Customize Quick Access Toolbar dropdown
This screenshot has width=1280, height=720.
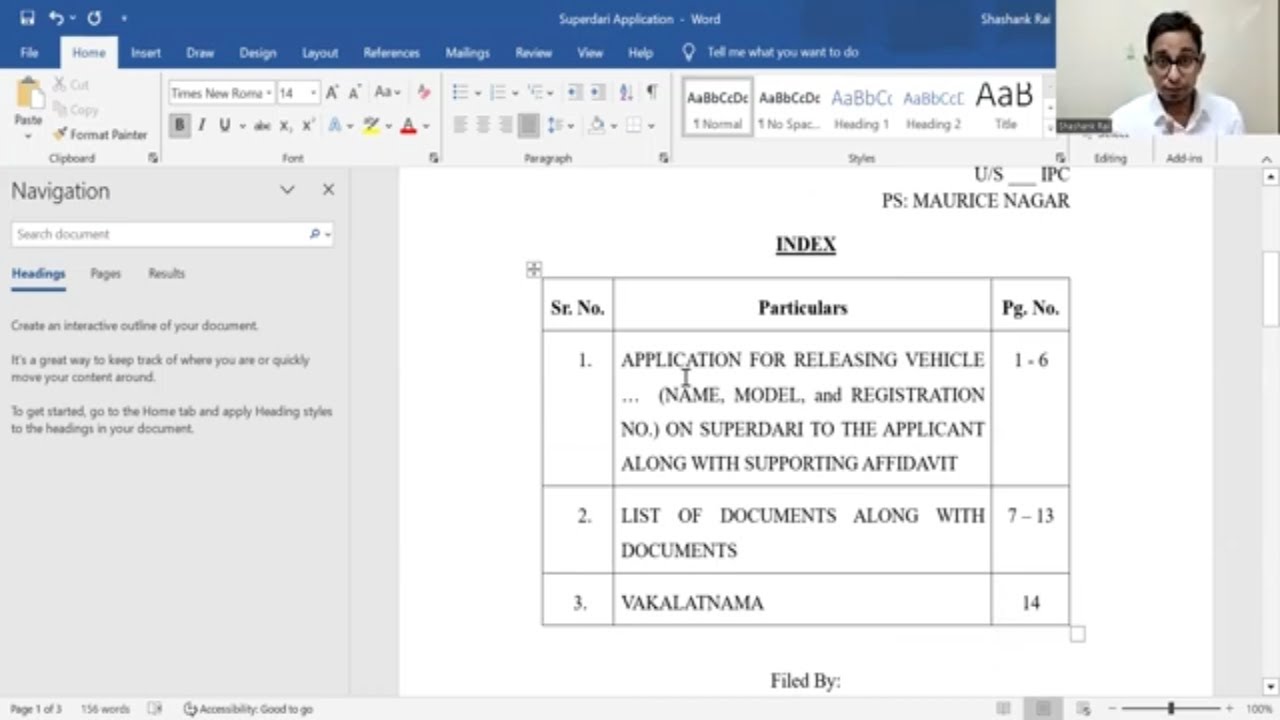click(124, 18)
